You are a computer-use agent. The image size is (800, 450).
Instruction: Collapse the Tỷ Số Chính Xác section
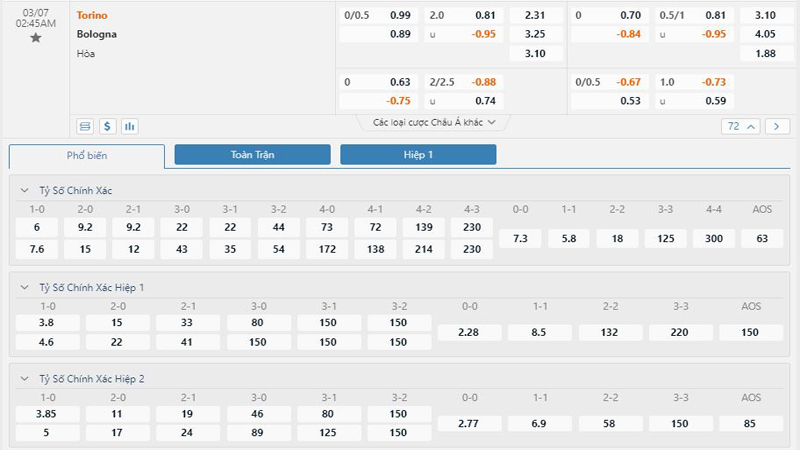pyautogui.click(x=24, y=190)
